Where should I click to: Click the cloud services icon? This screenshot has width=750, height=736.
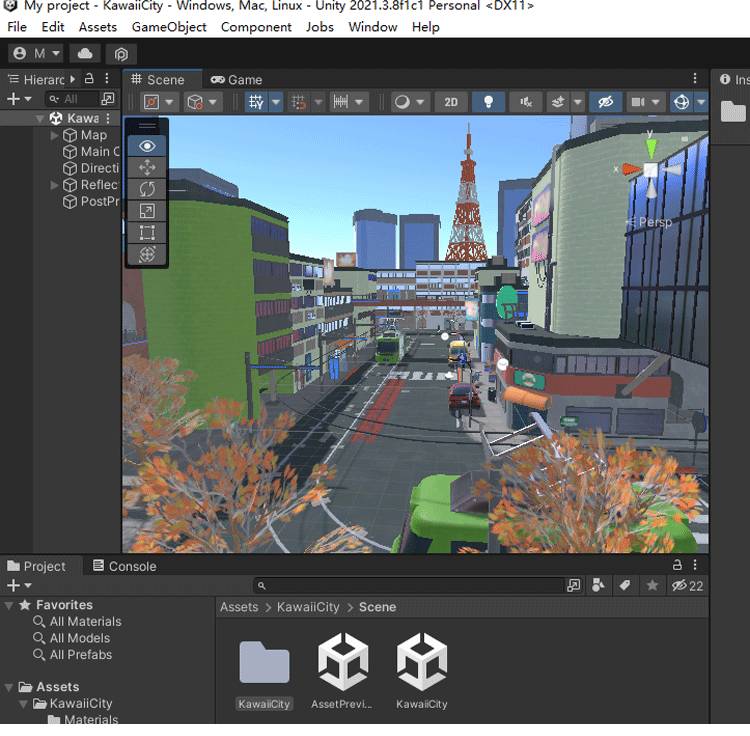85,53
